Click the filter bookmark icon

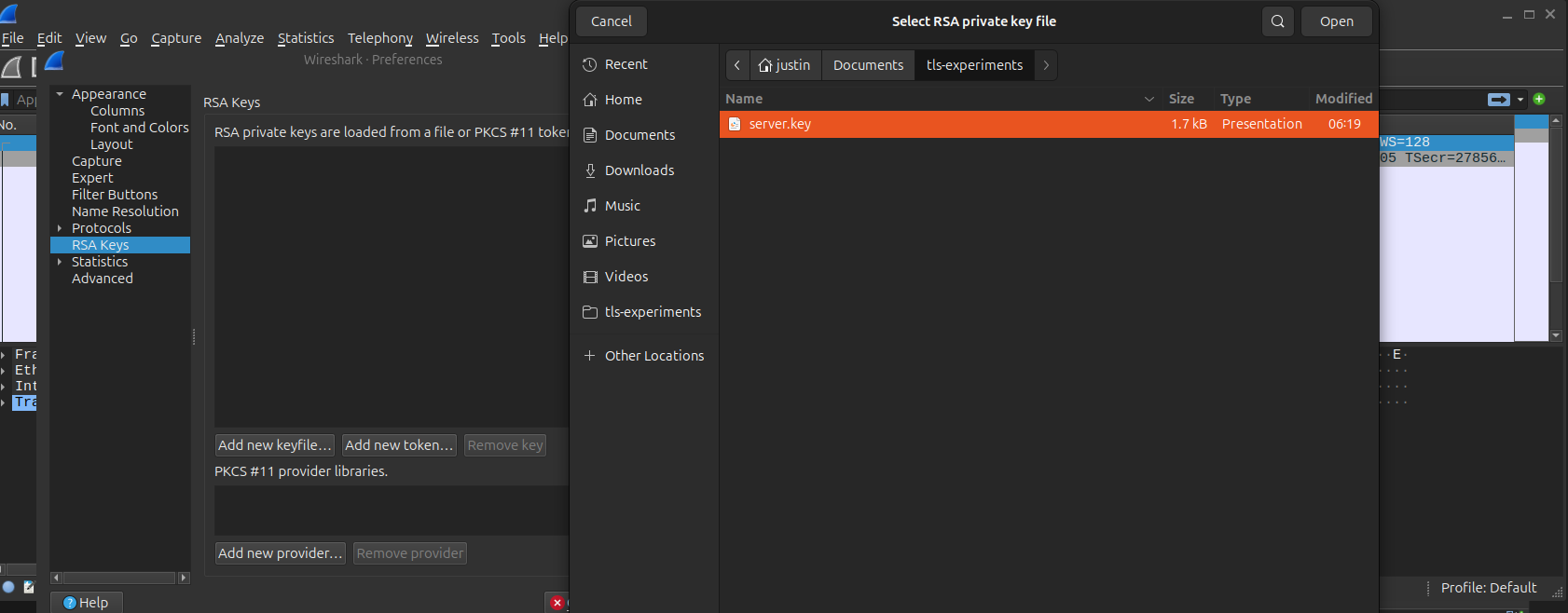[x=5, y=100]
